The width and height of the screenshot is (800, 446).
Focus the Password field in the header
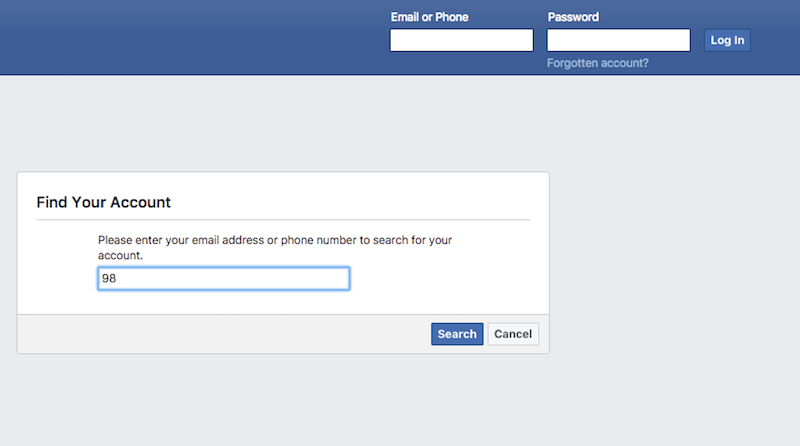[618, 40]
